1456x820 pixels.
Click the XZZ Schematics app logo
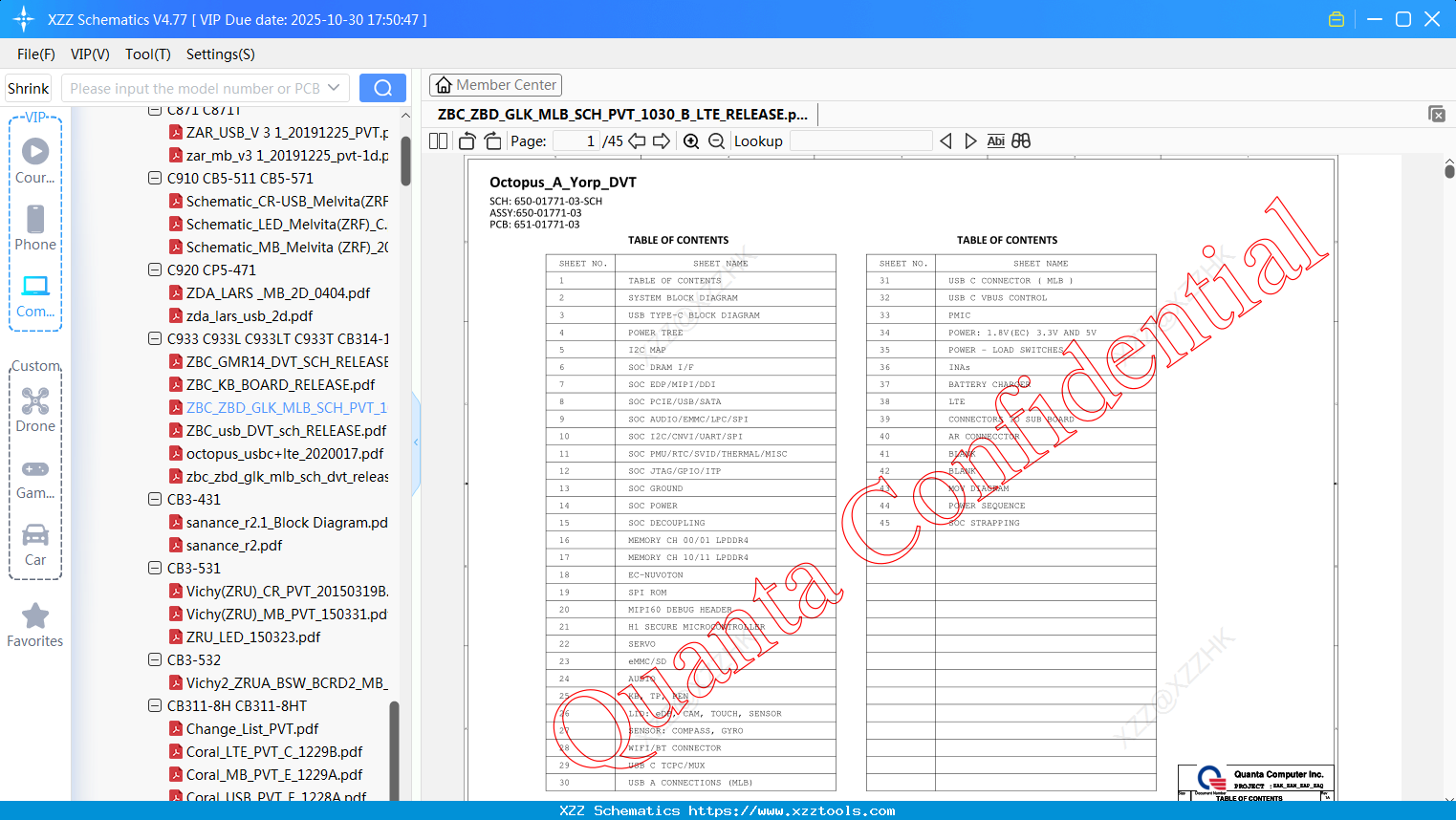24,19
